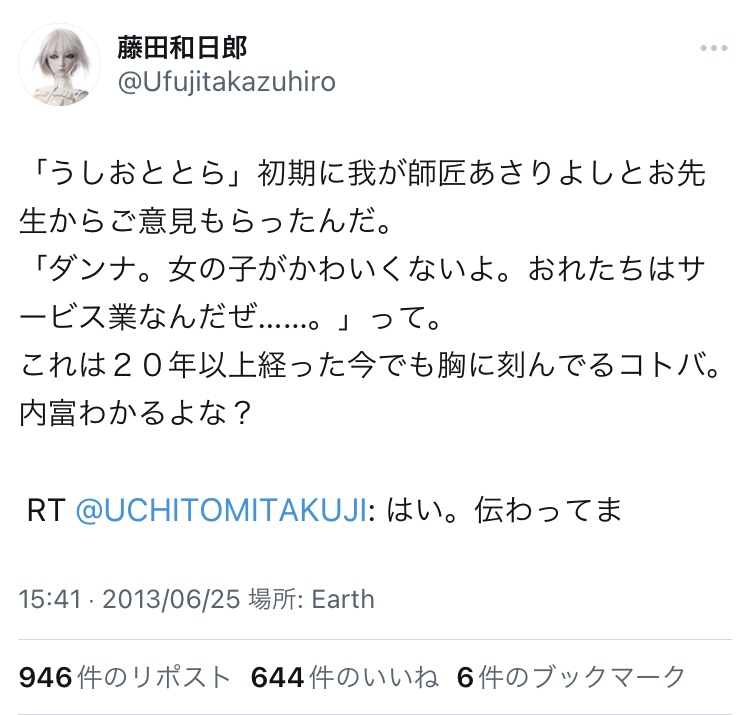This screenshot has height=715, width=750.
Task: Select the line 内富わかるよな？
Action: [x=135, y=413]
